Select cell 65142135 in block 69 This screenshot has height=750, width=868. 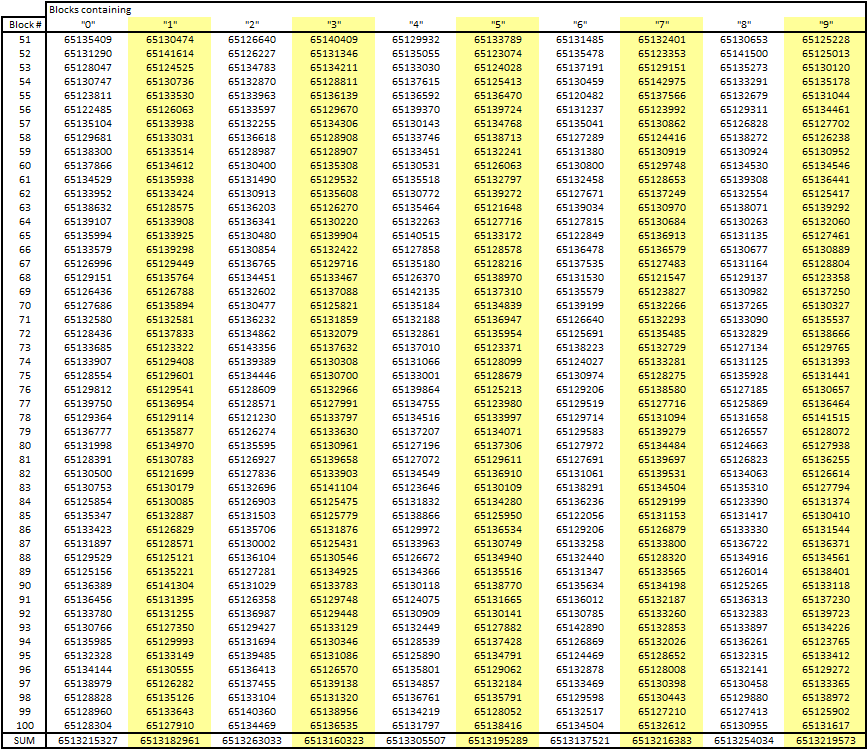(x=416, y=292)
